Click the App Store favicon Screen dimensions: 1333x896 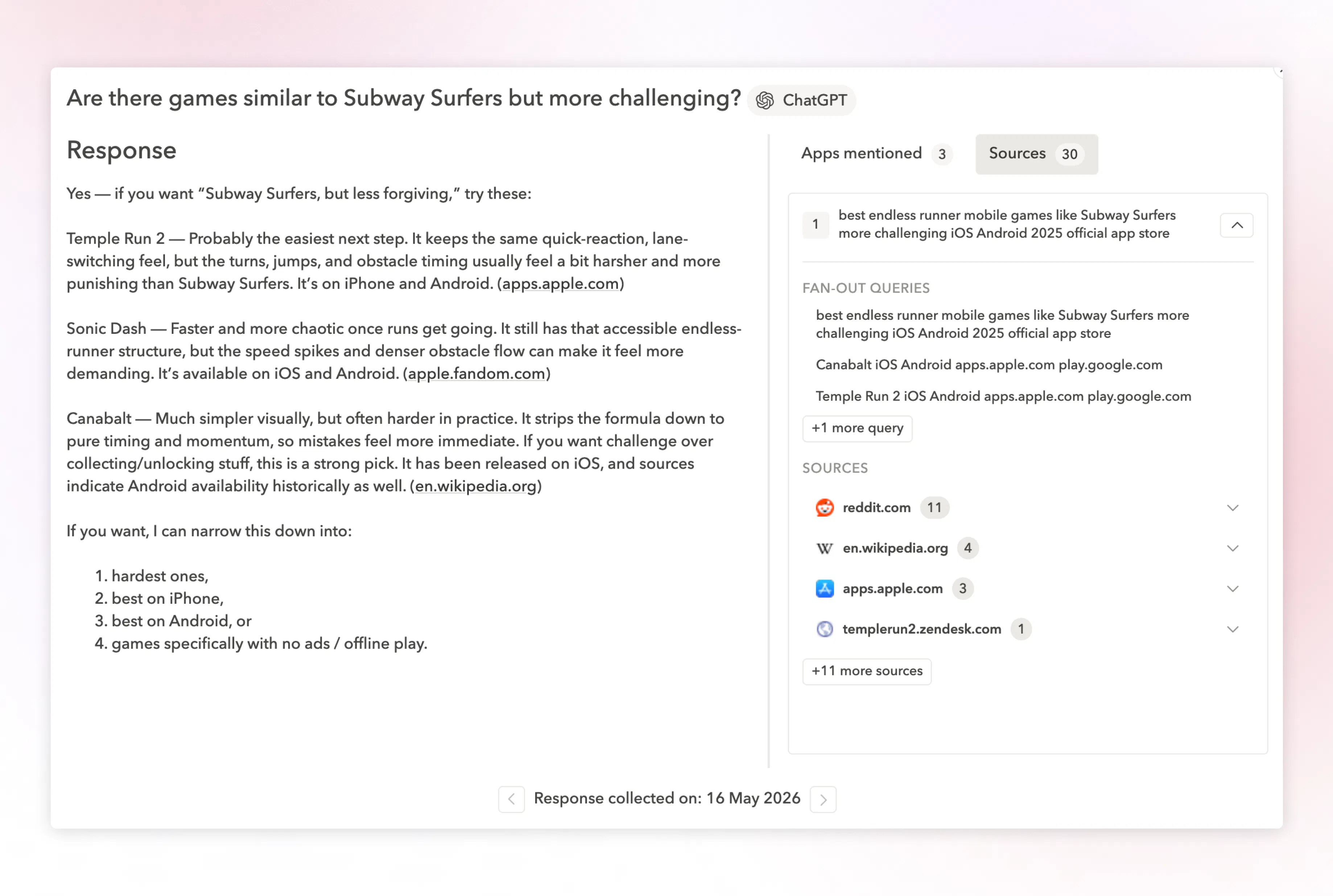click(x=824, y=589)
